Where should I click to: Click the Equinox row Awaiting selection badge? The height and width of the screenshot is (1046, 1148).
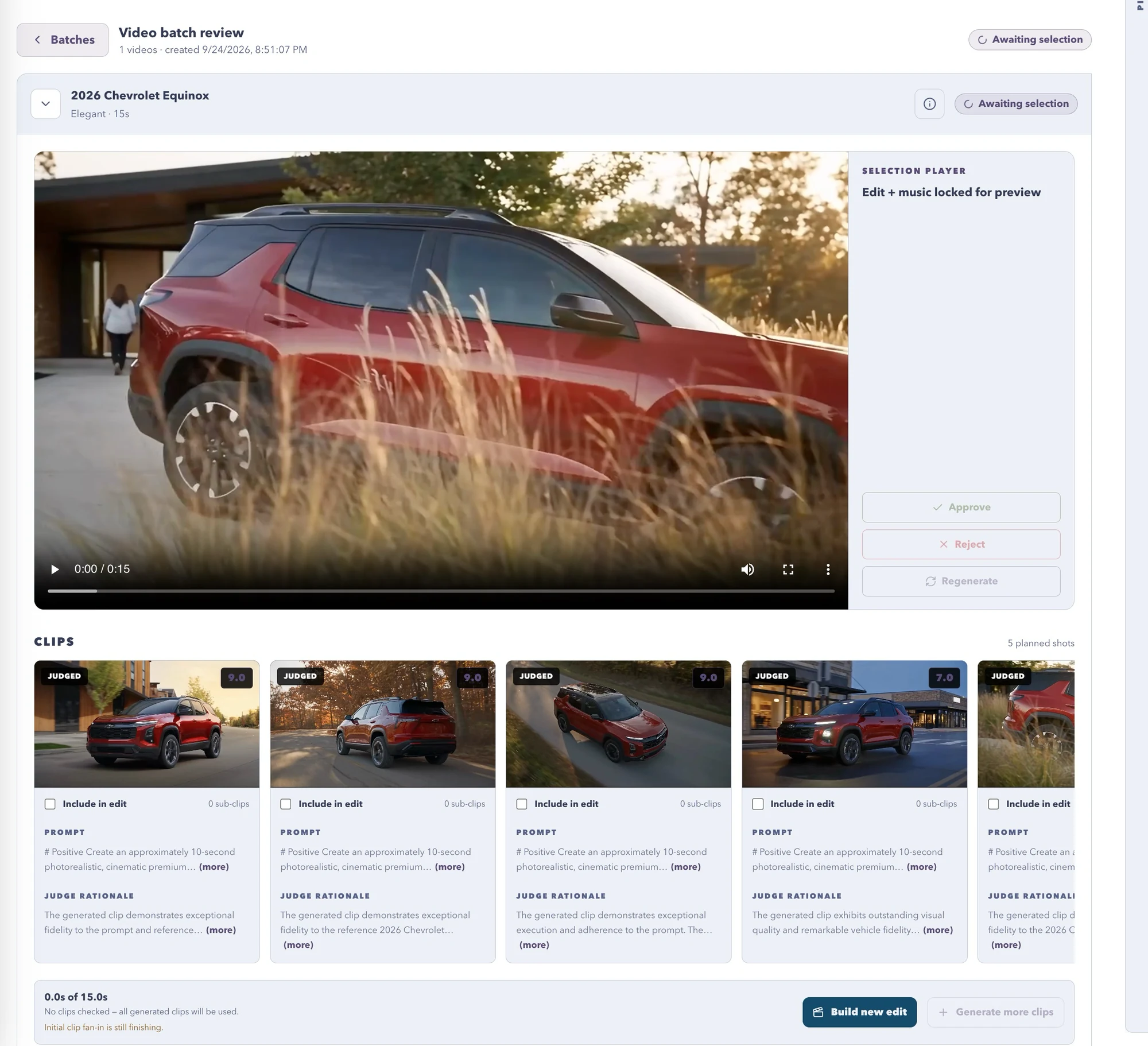tap(1016, 104)
